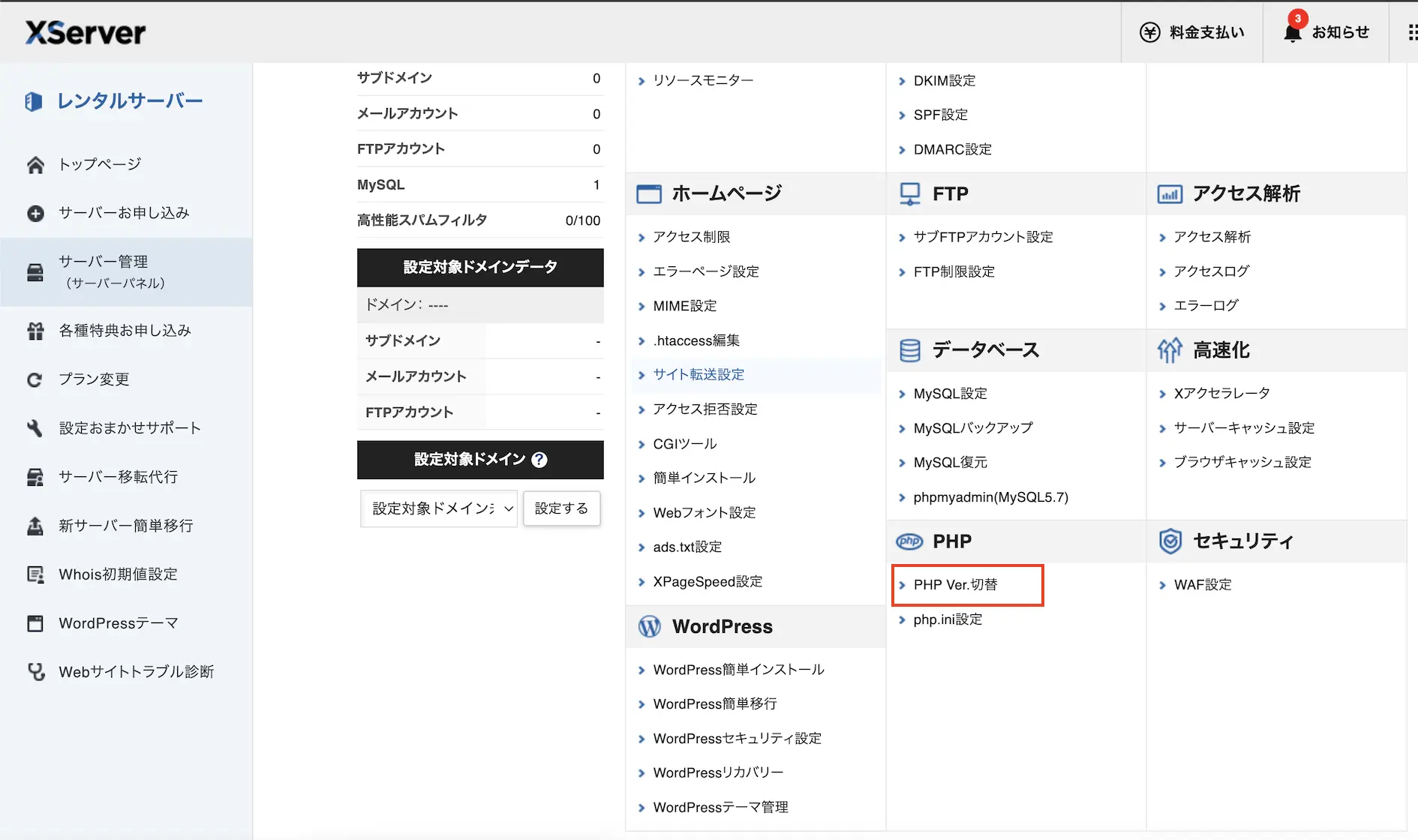The width and height of the screenshot is (1418, 840).
Task: Open WordPressリカバリー link
Action: click(718, 773)
